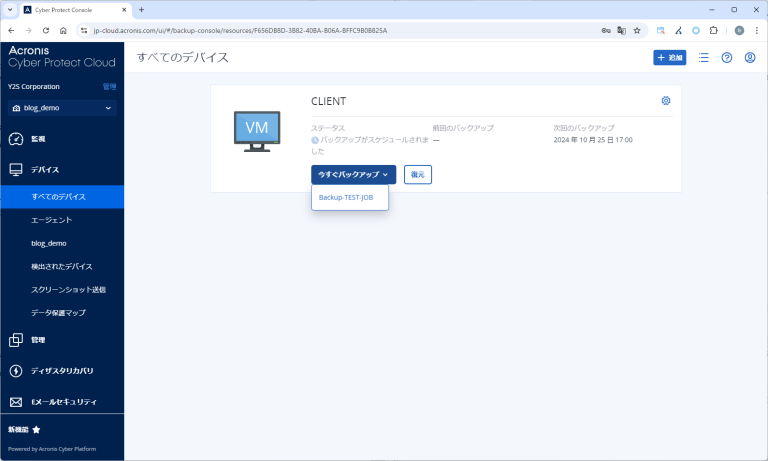Click the 監視 monitoring gauge icon

(16, 139)
